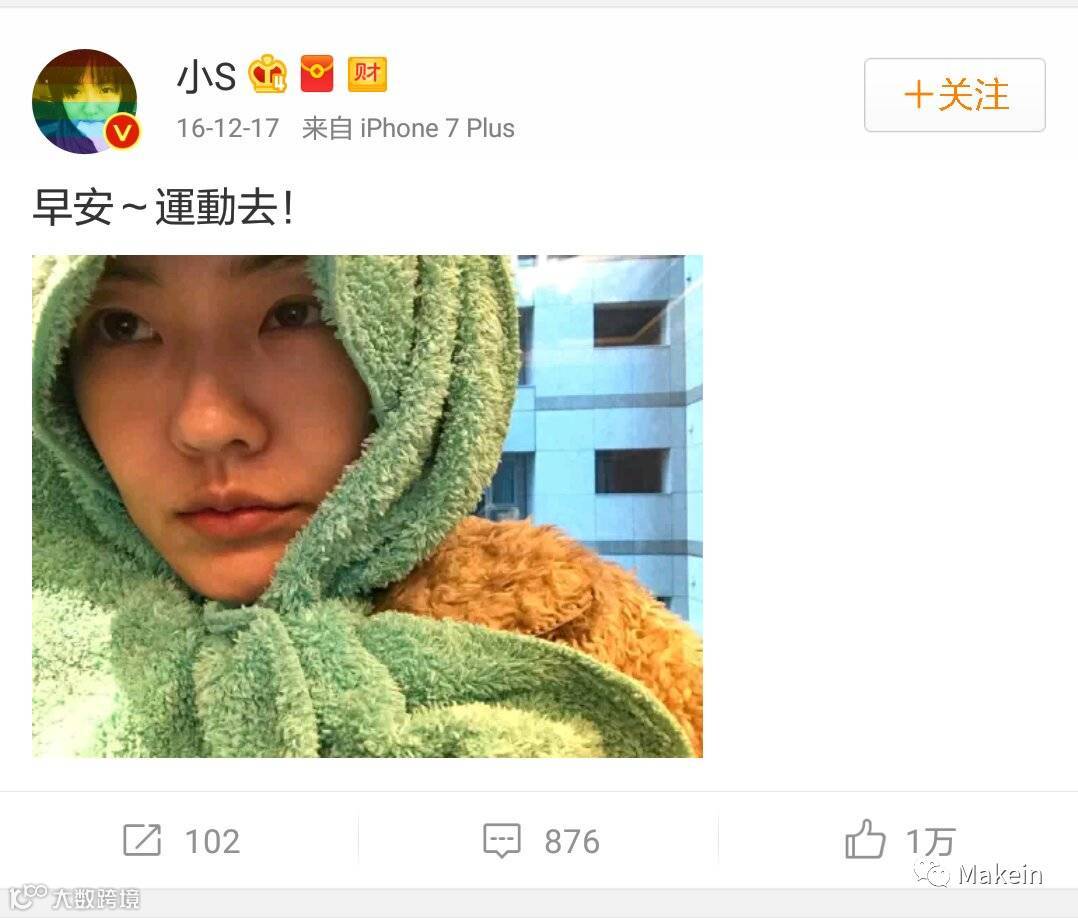View the 876 comments count
Image resolution: width=1078 pixels, height=918 pixels.
[572, 842]
